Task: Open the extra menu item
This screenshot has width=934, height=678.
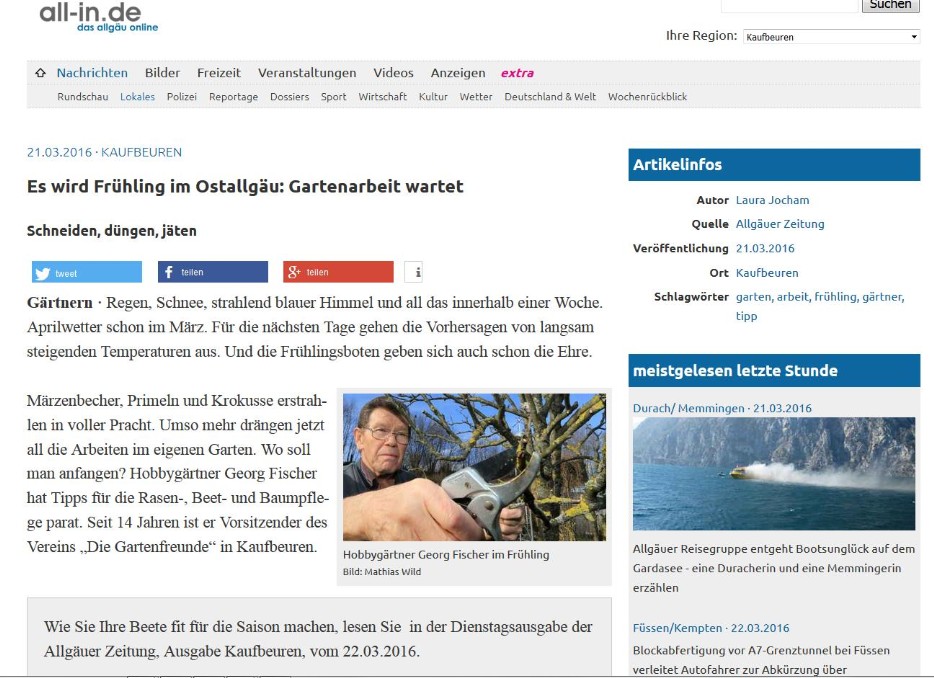Action: [517, 73]
